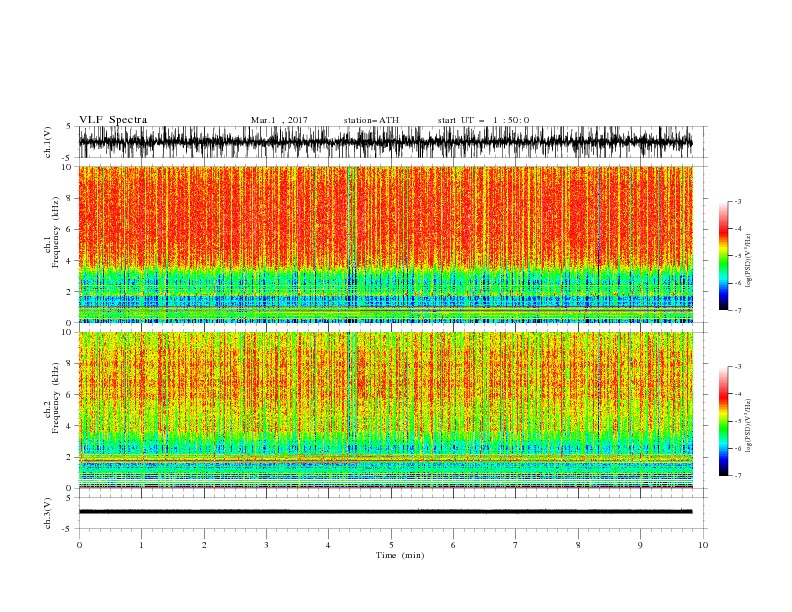Viewport: 792px width, 612px height.
Task: Click the "ch.1(V)" axis label
Action: 48,142
